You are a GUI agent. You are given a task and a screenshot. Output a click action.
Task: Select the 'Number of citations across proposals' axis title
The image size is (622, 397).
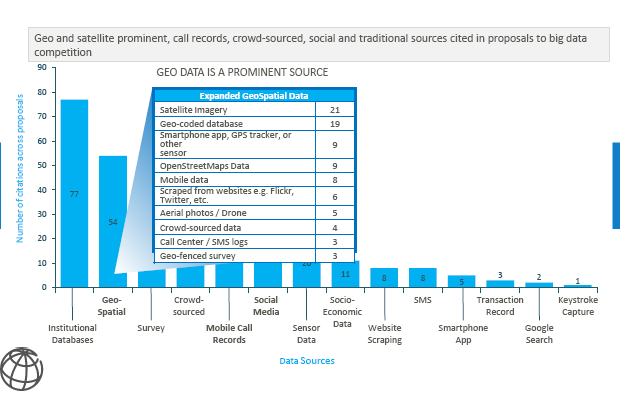(19, 168)
